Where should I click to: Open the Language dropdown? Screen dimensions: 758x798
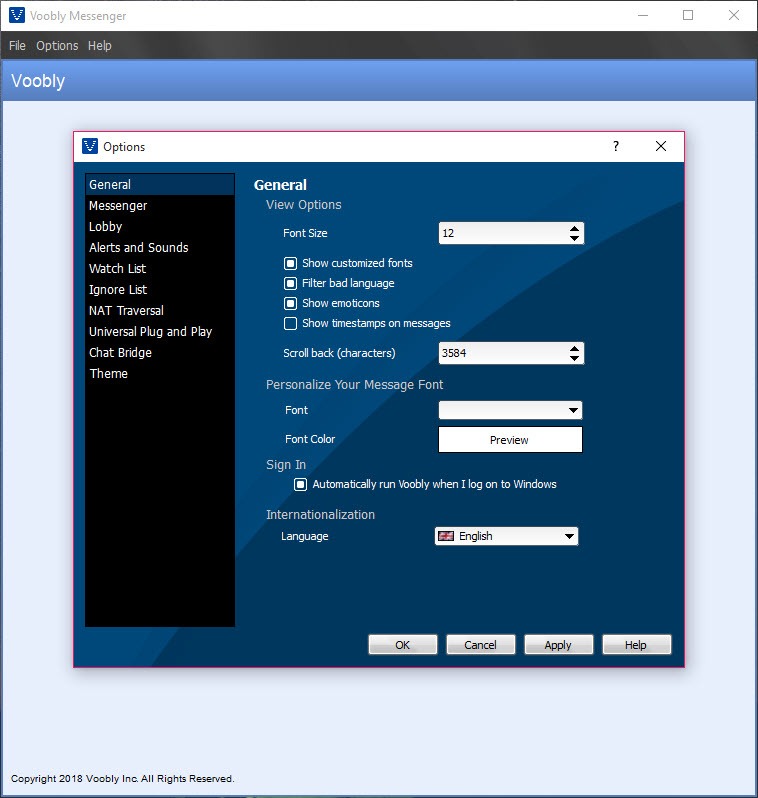click(x=507, y=536)
